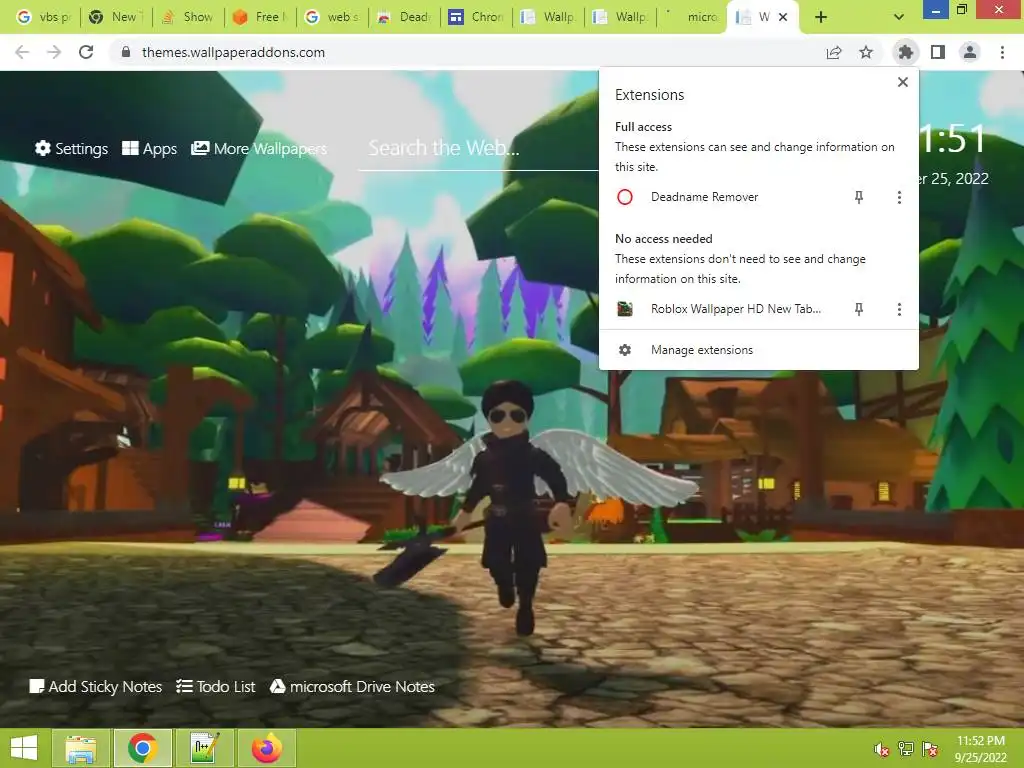Viewport: 1024px width, 768px height.
Task: Pin the Roblox Wallpaper HD New Tab extension
Action: (859, 309)
